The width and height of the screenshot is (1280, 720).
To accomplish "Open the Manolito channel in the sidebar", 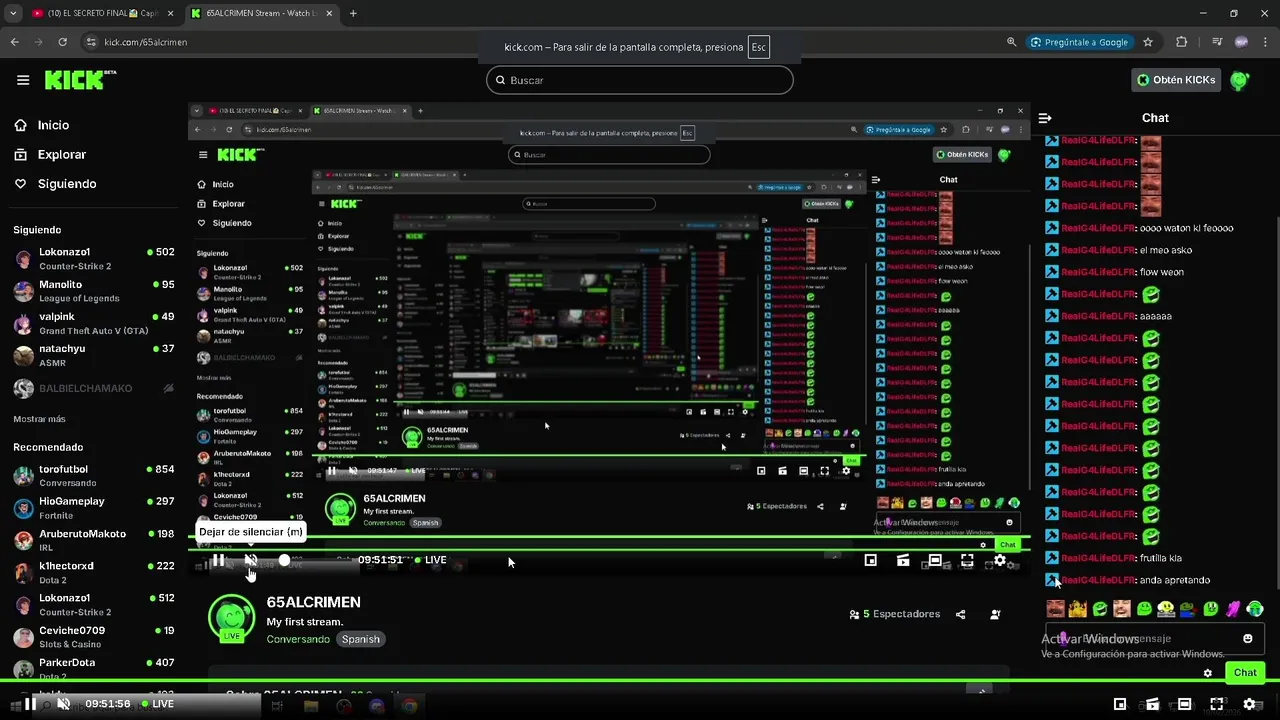I will (x=94, y=291).
